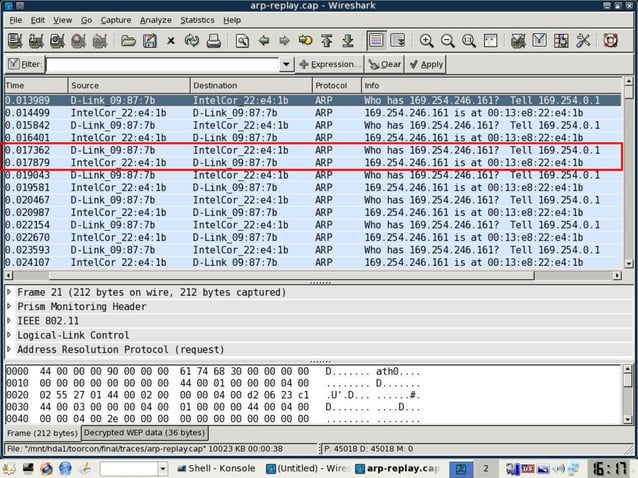638x478 pixels.
Task: Toggle auto-scroll in live capture
Action: [397, 41]
